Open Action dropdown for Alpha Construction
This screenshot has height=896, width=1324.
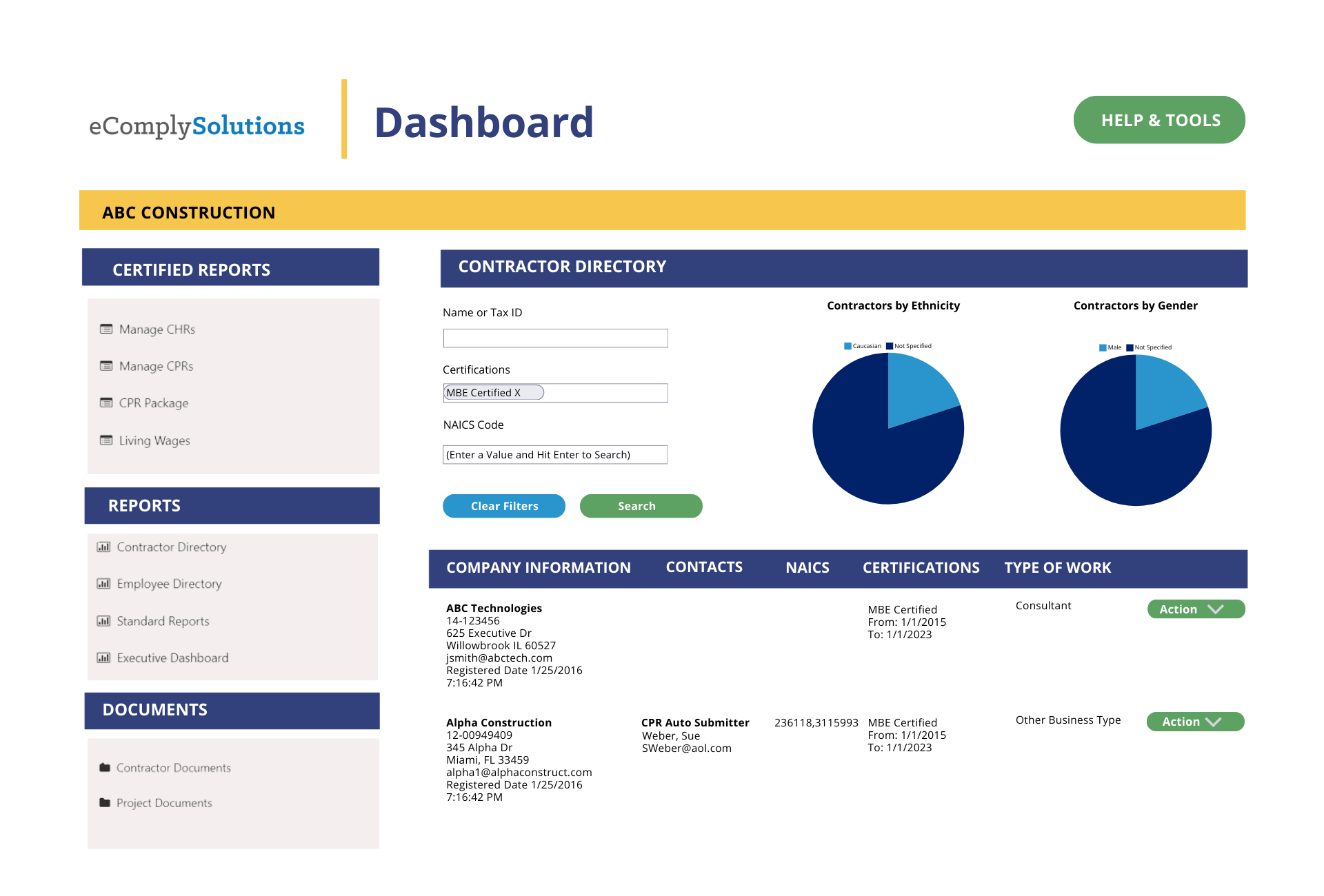tap(1195, 722)
